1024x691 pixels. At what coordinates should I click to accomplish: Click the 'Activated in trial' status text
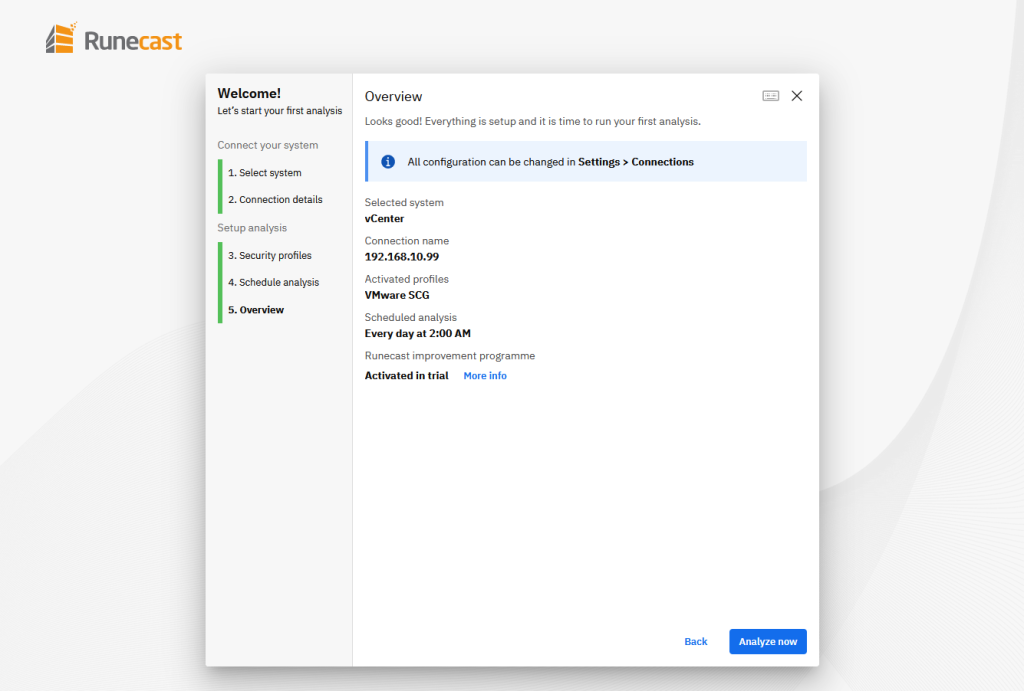click(406, 376)
